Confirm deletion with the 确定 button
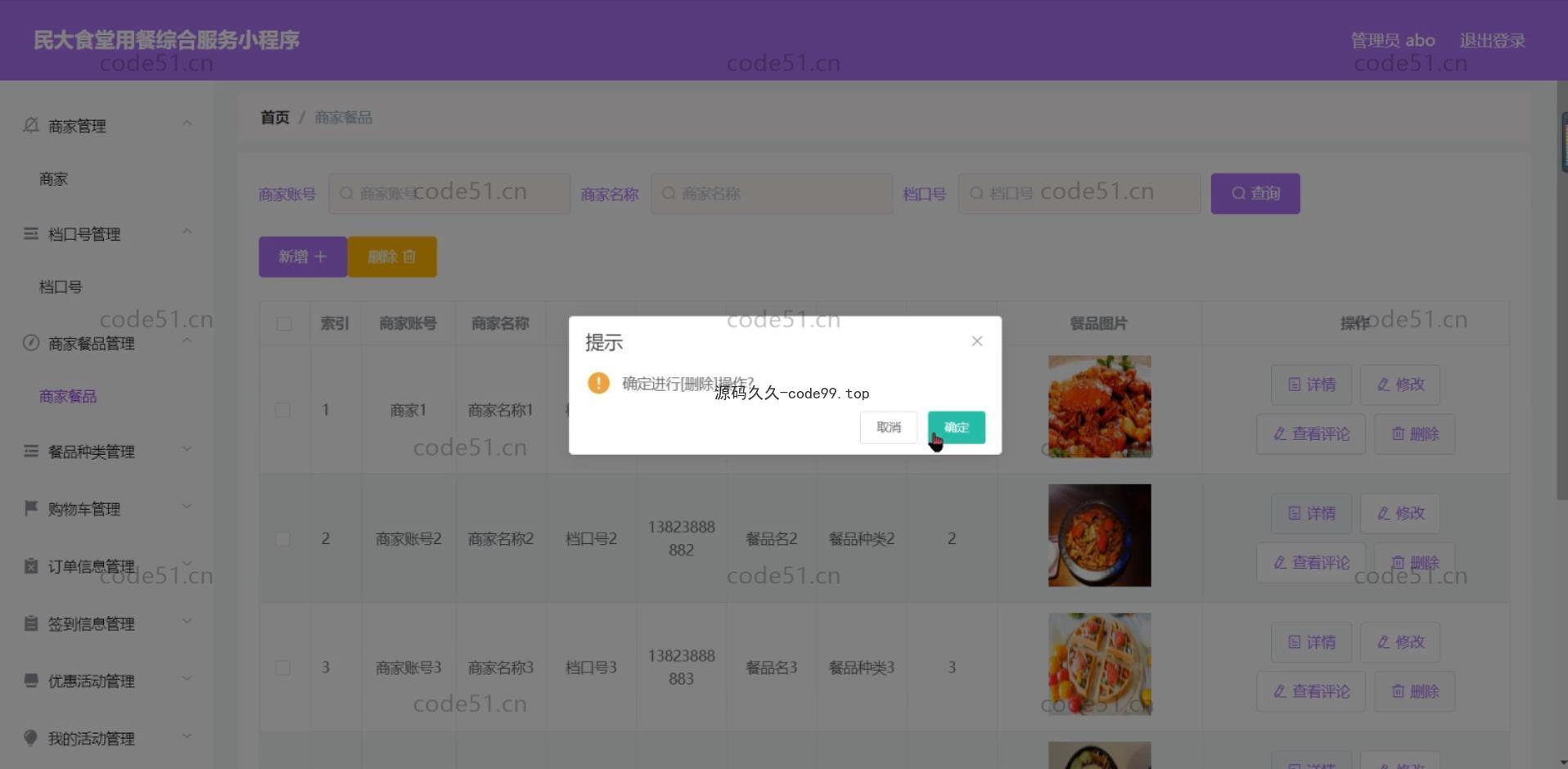Screen dimensions: 1568x769 pyautogui.click(x=956, y=427)
